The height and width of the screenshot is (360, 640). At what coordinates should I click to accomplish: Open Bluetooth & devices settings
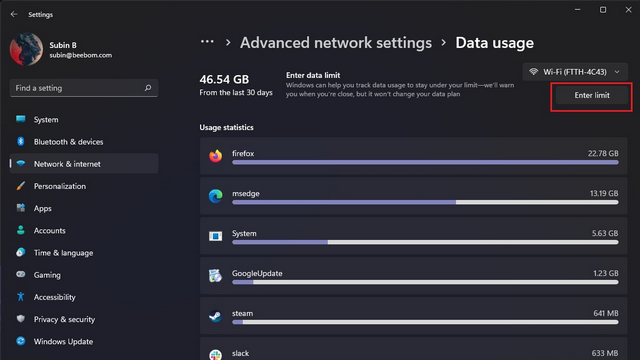click(84, 142)
